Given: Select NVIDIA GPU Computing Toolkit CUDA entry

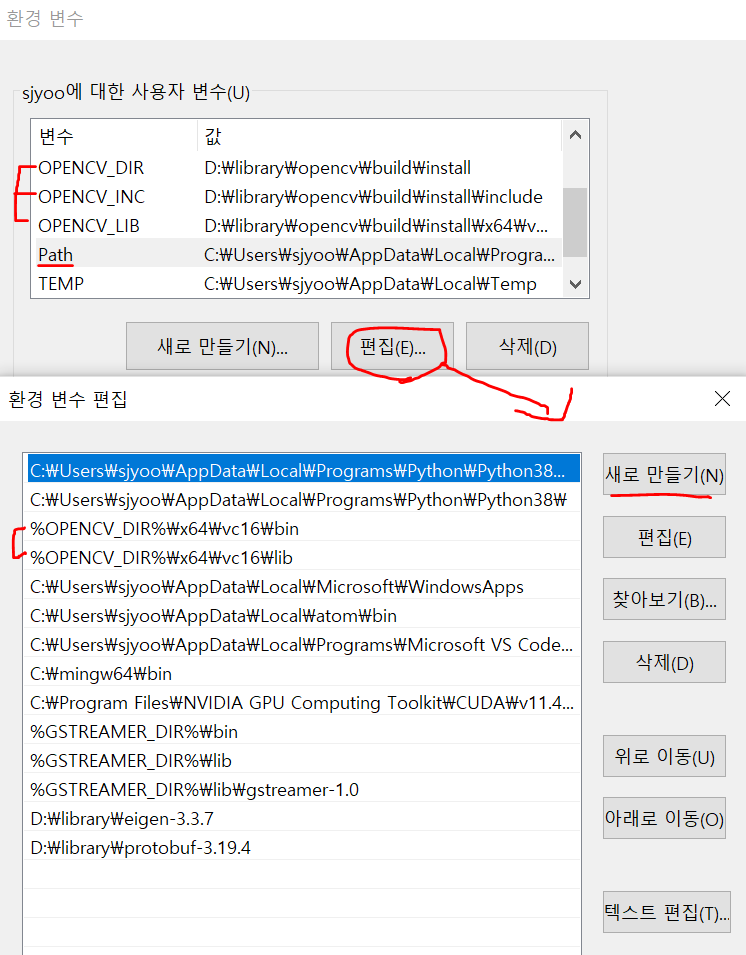Looking at the screenshot, I should coord(303,702).
